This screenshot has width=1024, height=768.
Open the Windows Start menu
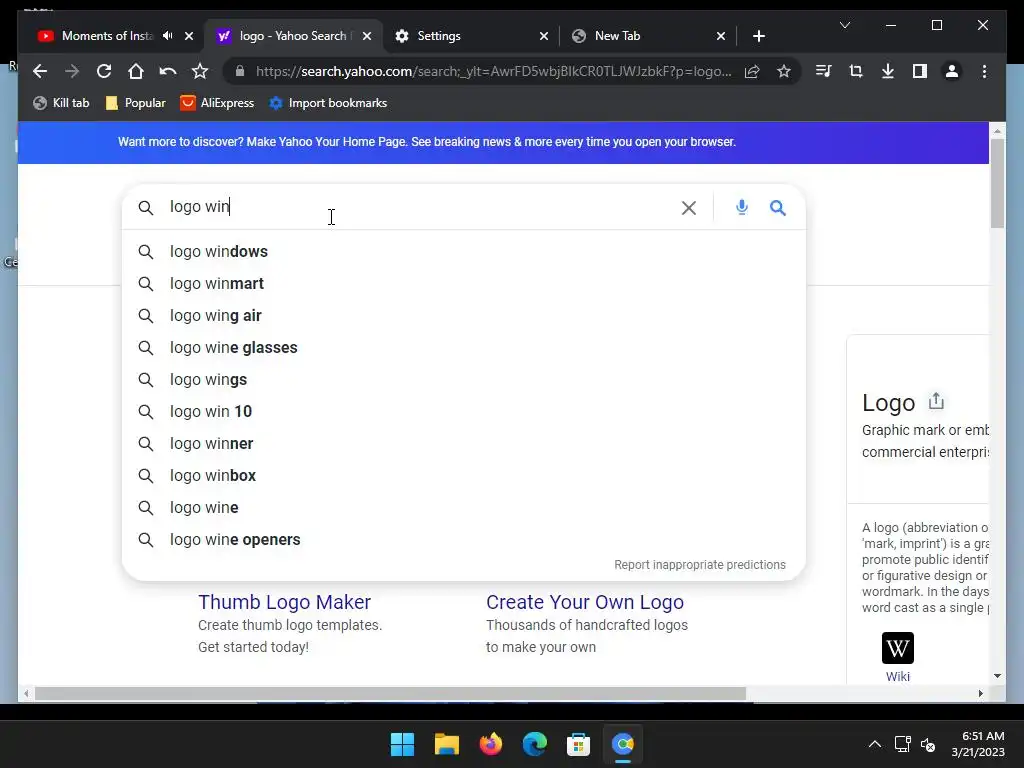point(402,744)
